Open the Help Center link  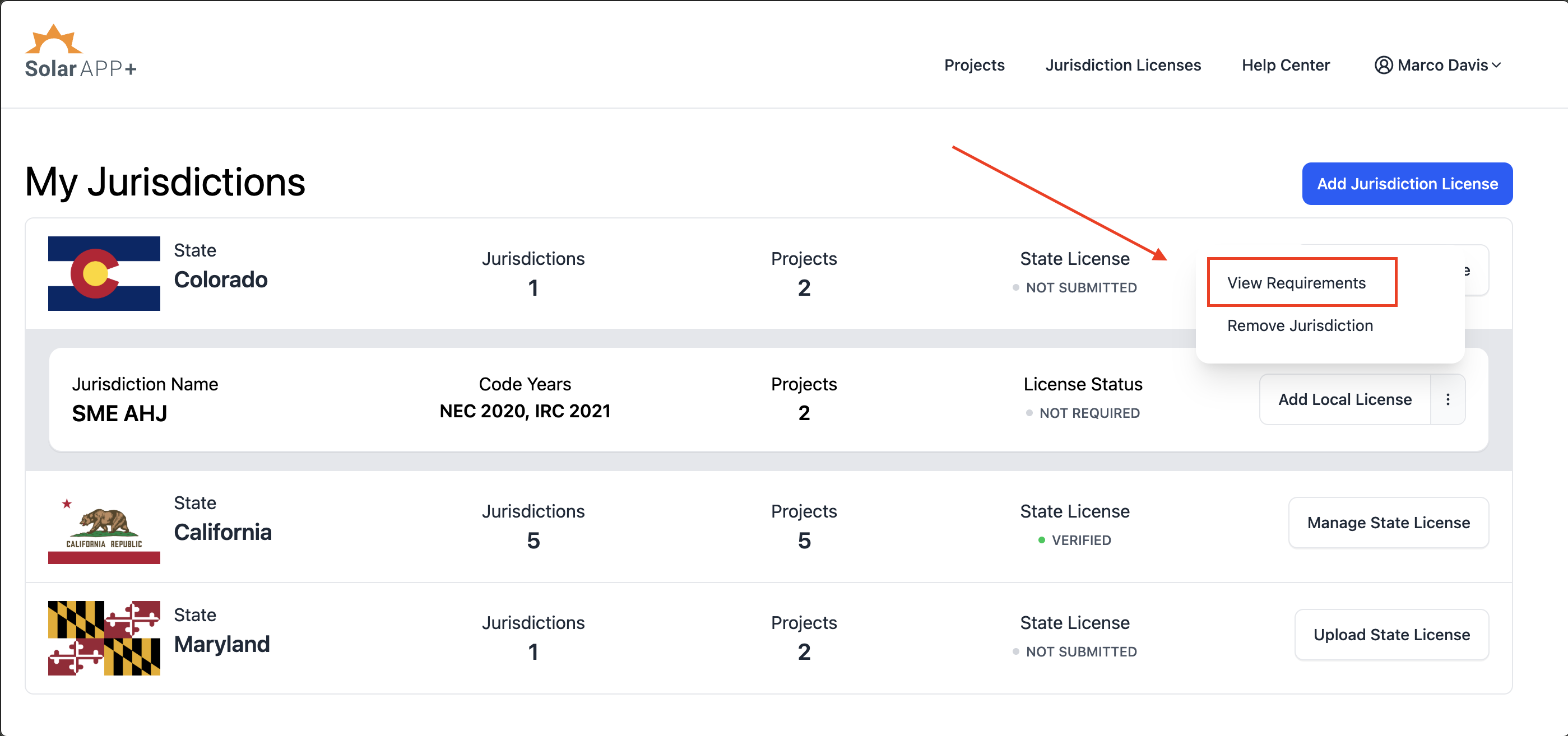coord(1286,65)
